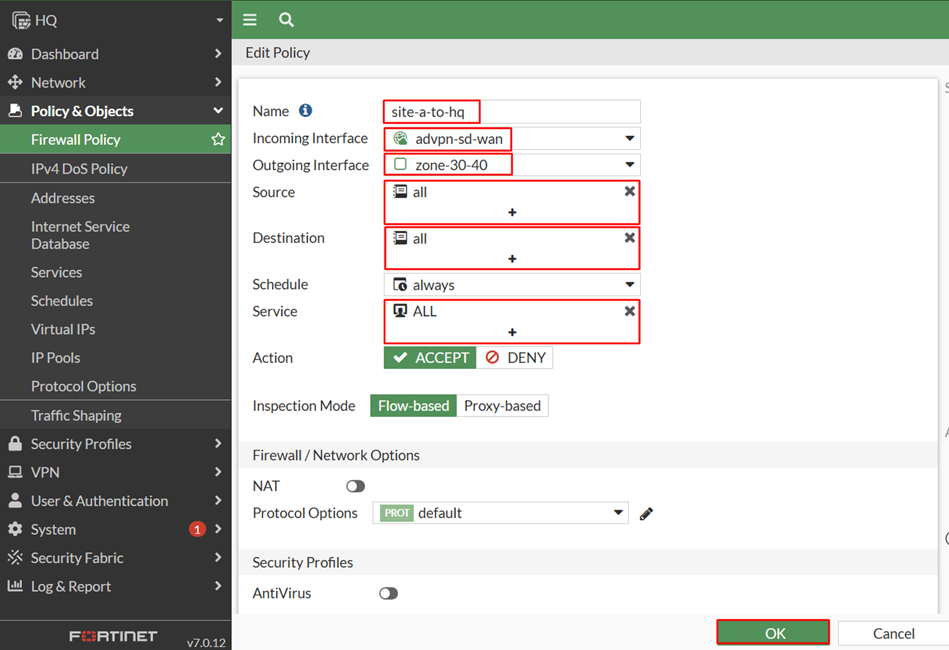The width and height of the screenshot is (949, 650).
Task: Click the Network arrows icon
Action: point(15,82)
